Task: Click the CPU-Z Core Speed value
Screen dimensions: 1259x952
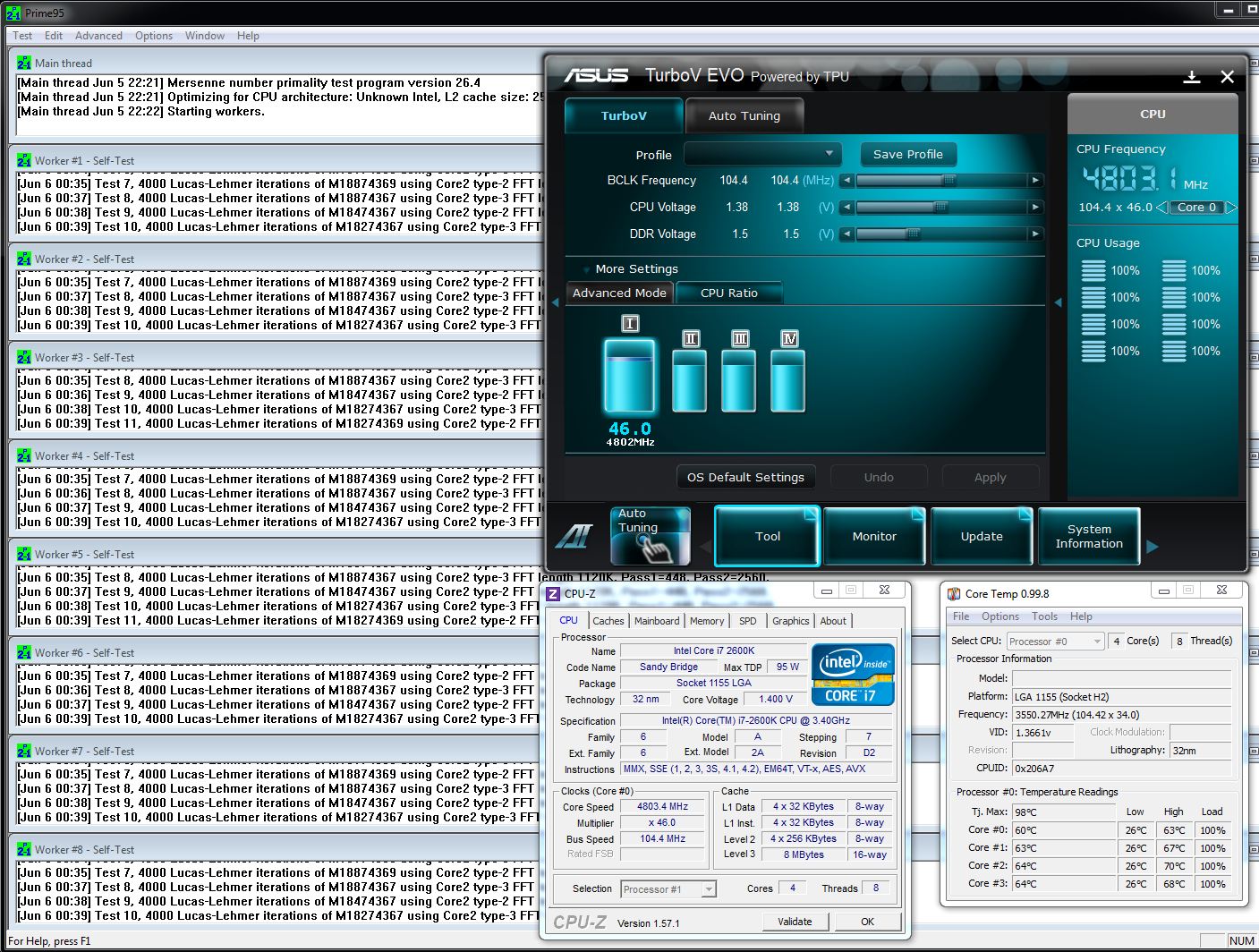Action: 663,807
